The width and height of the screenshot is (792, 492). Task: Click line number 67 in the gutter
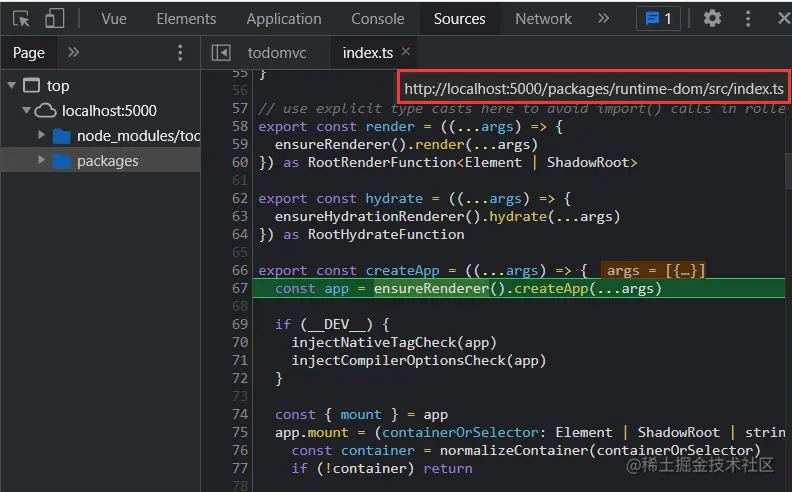(240, 288)
